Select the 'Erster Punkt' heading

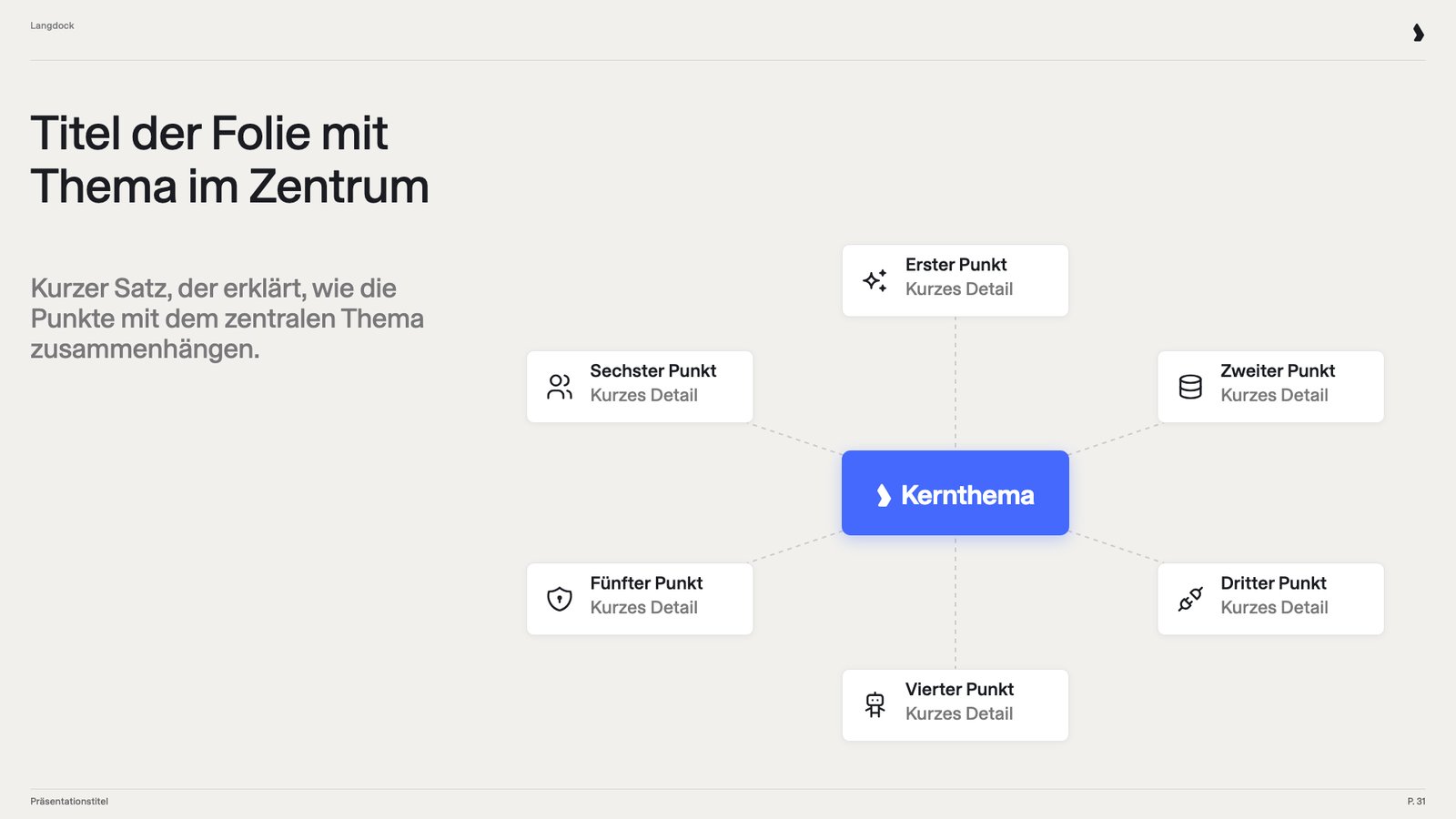point(955,265)
